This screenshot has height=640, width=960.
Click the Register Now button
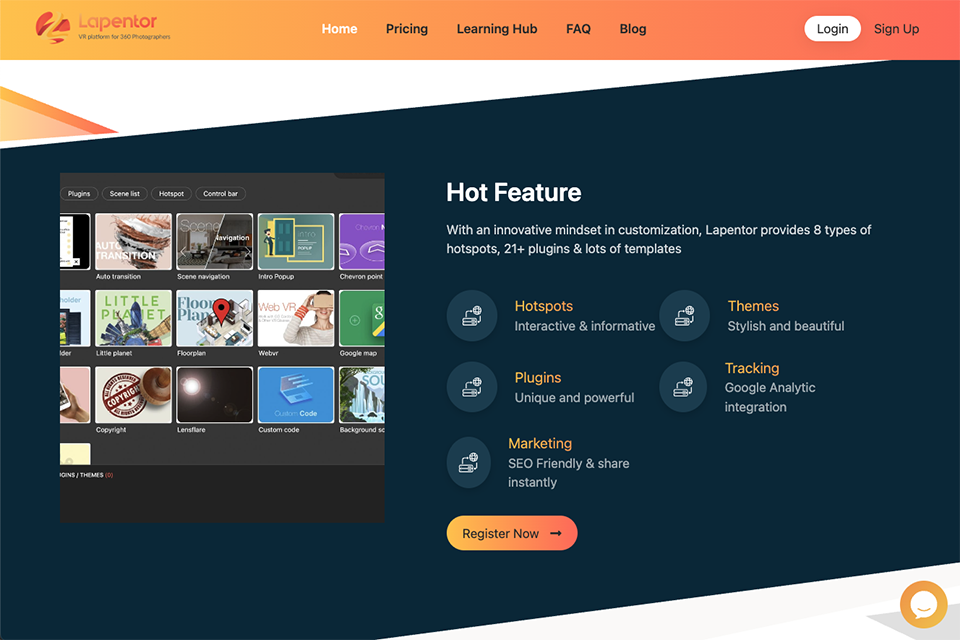(512, 533)
